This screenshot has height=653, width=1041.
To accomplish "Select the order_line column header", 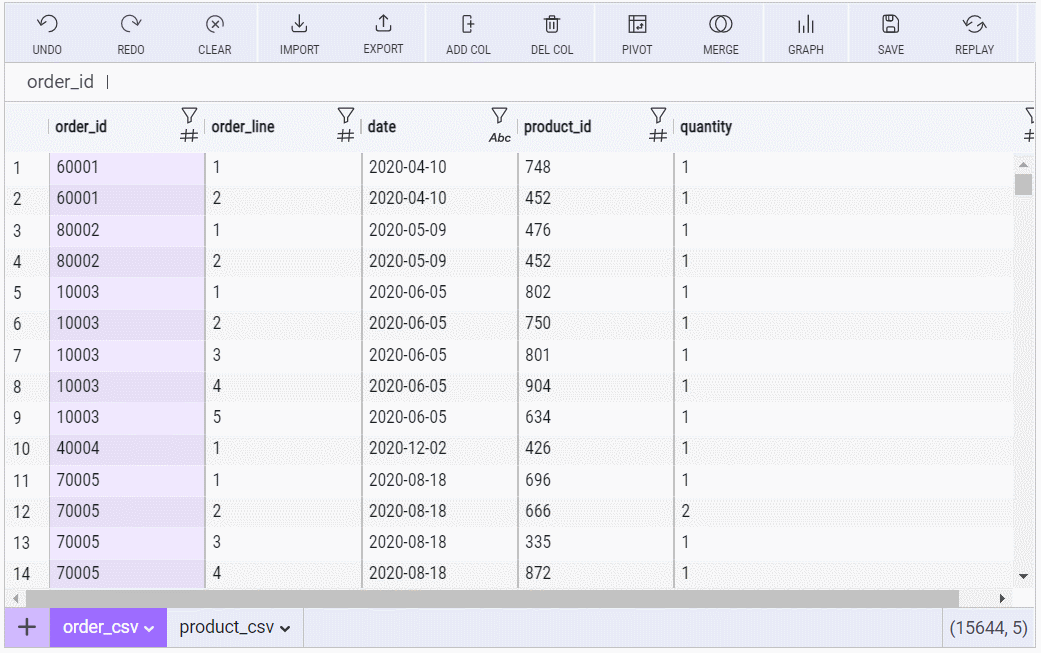I will click(243, 127).
